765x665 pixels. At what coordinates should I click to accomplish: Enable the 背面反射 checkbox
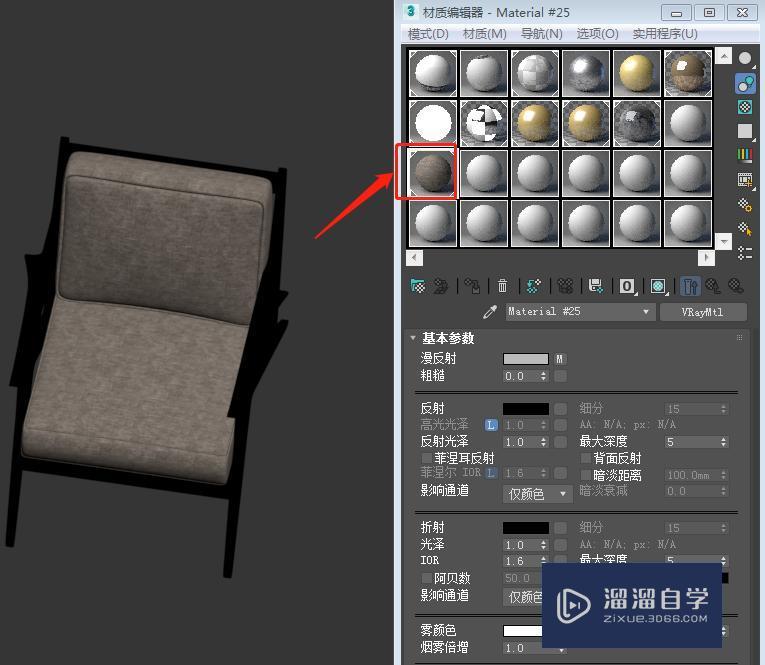tap(586, 458)
